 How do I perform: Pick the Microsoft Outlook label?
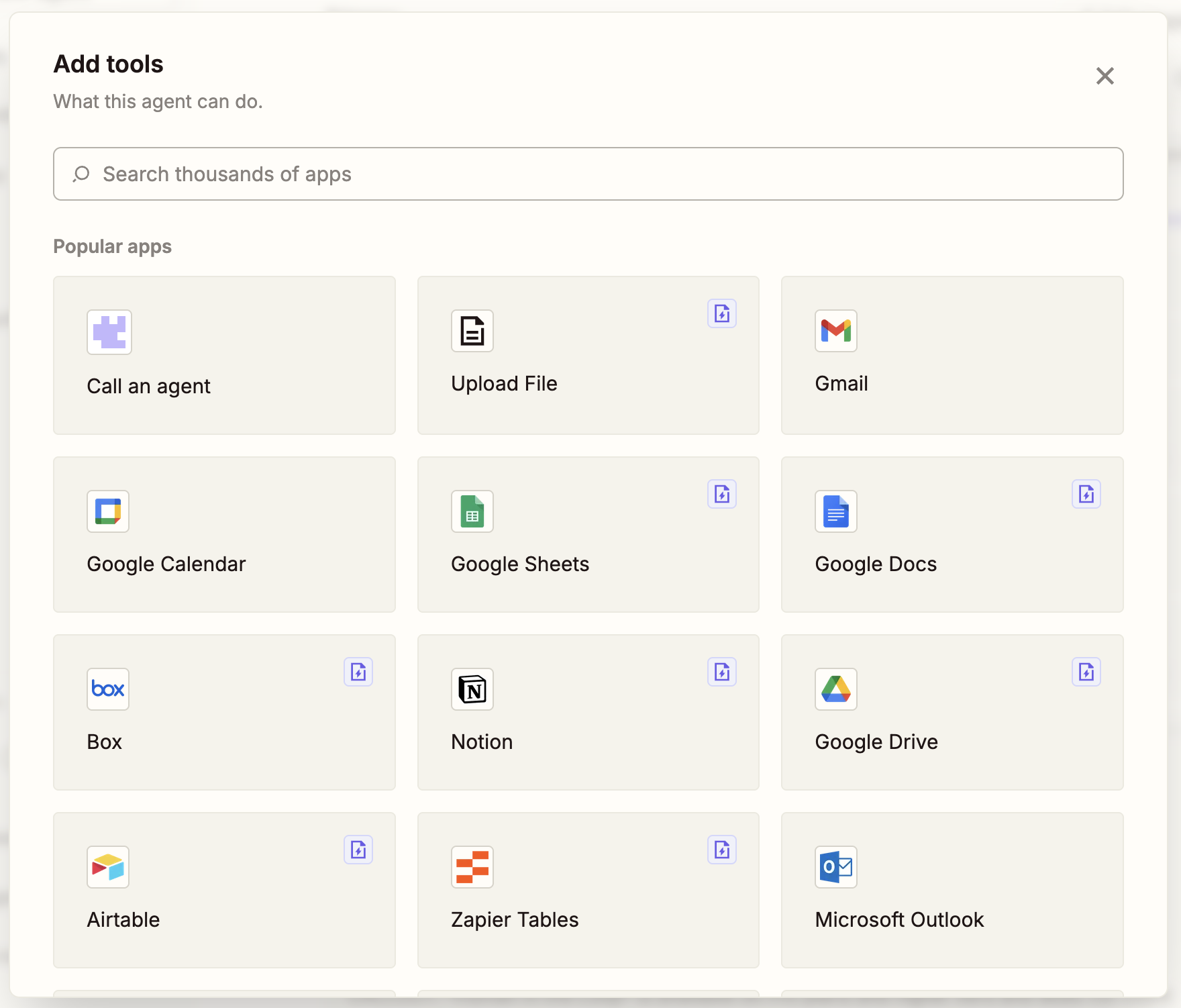coord(899,920)
